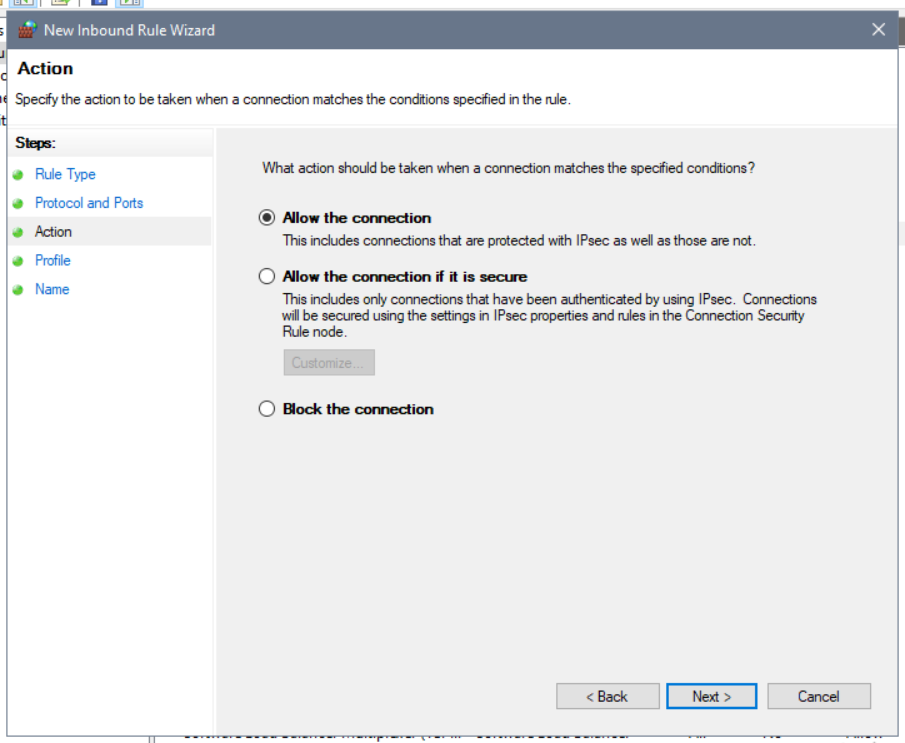Viewport: 905px width, 743px height.
Task: Click the firewall wizard icon in title bar
Action: coord(27,30)
